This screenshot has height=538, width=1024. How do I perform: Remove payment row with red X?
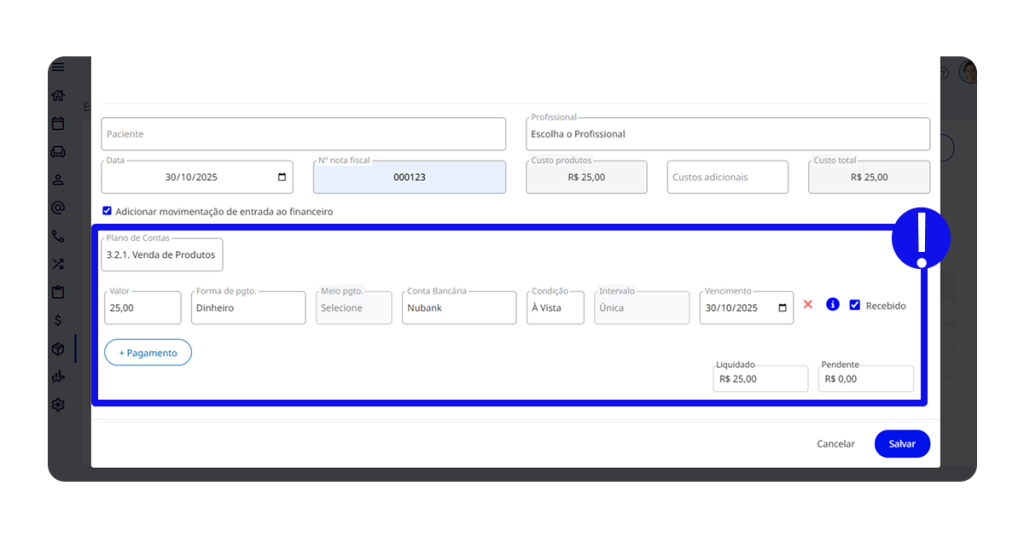coord(808,305)
